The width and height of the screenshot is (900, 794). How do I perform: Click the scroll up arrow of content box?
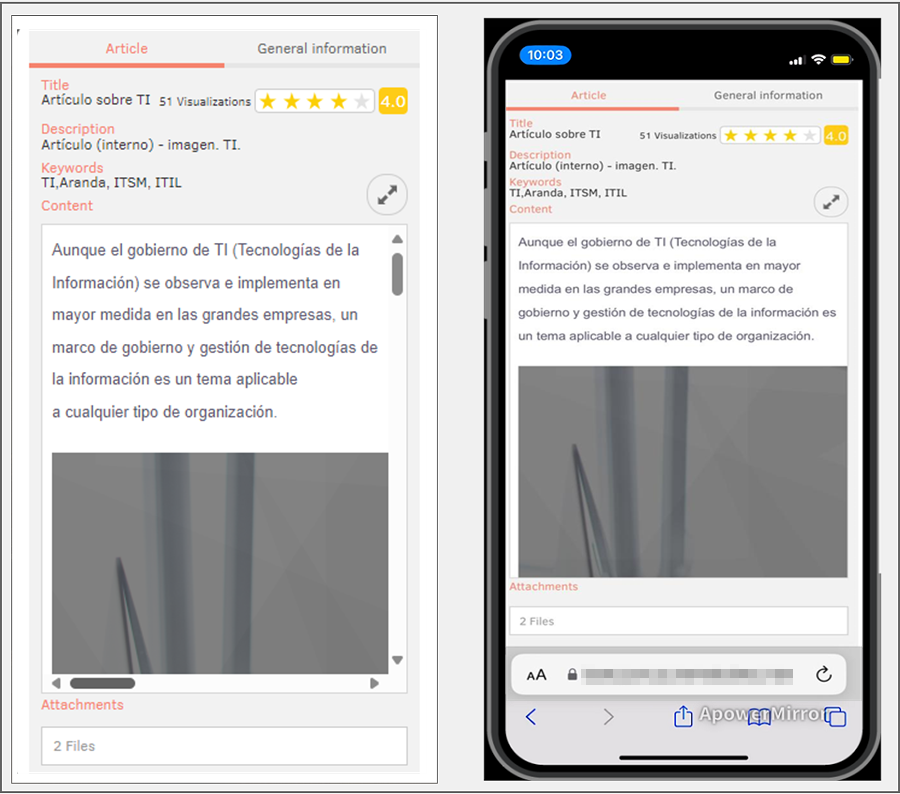point(397,239)
